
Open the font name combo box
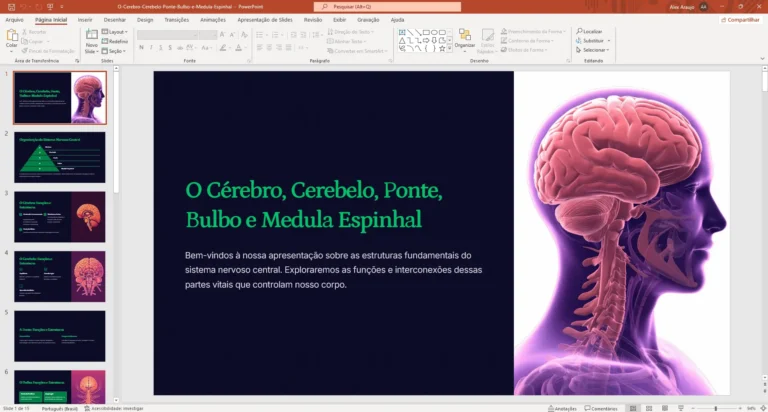click(x=168, y=35)
